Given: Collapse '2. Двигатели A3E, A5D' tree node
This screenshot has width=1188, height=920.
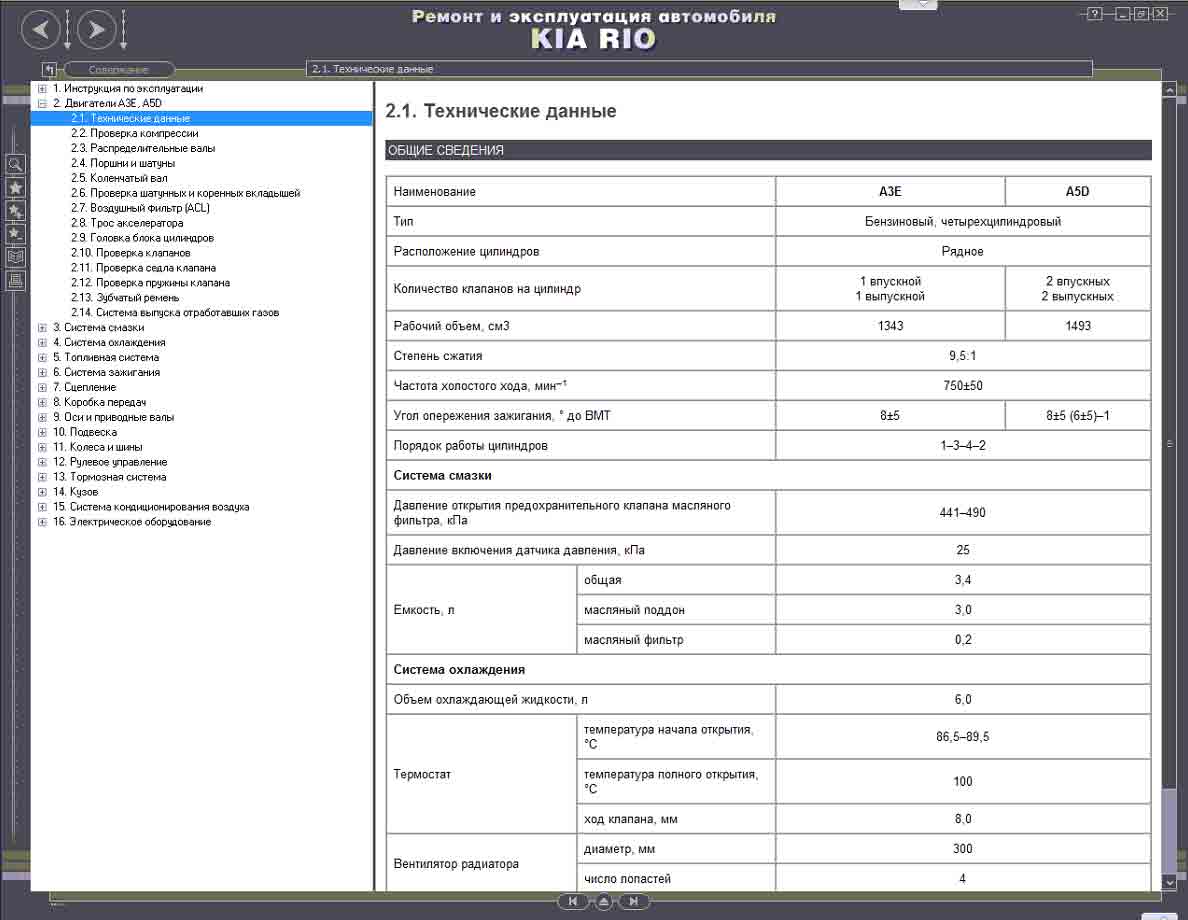Looking at the screenshot, I should coord(42,103).
